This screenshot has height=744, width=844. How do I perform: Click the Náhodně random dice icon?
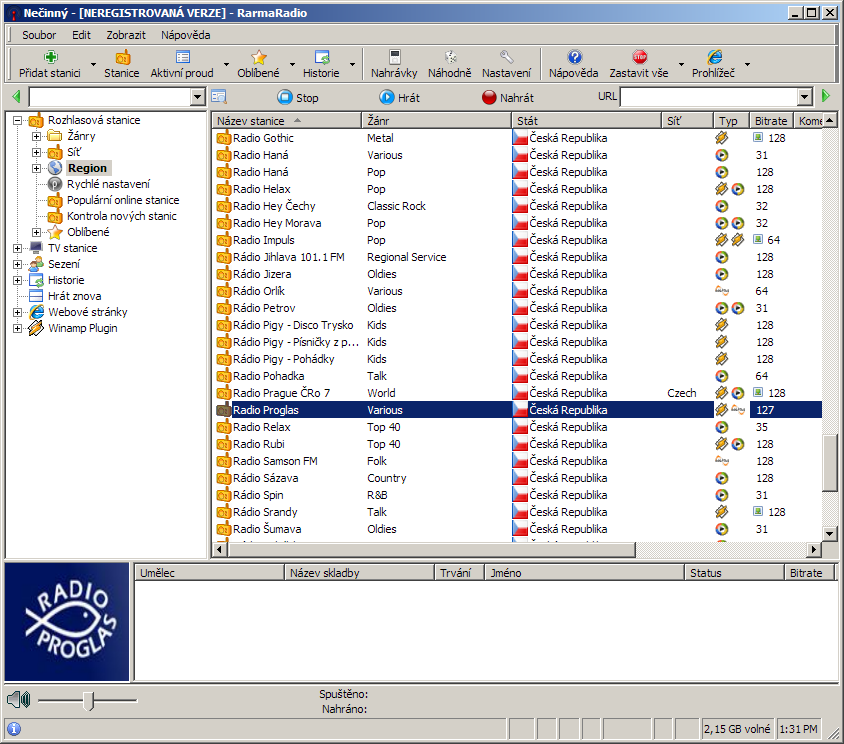[451, 57]
